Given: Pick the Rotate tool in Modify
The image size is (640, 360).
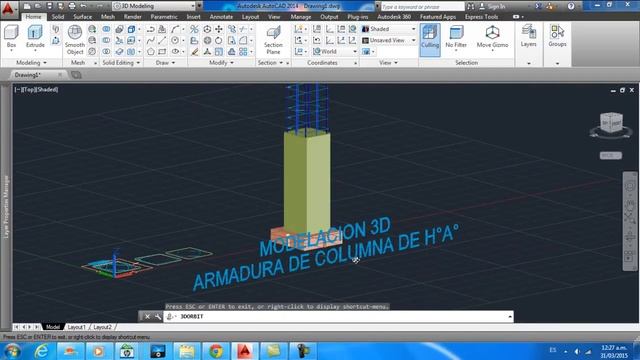Looking at the screenshot, I should (x=219, y=40).
